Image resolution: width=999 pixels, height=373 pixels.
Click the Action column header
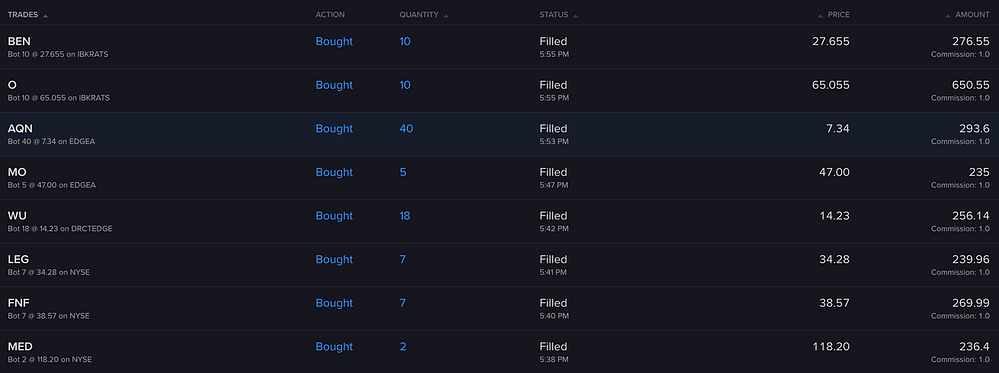click(330, 15)
